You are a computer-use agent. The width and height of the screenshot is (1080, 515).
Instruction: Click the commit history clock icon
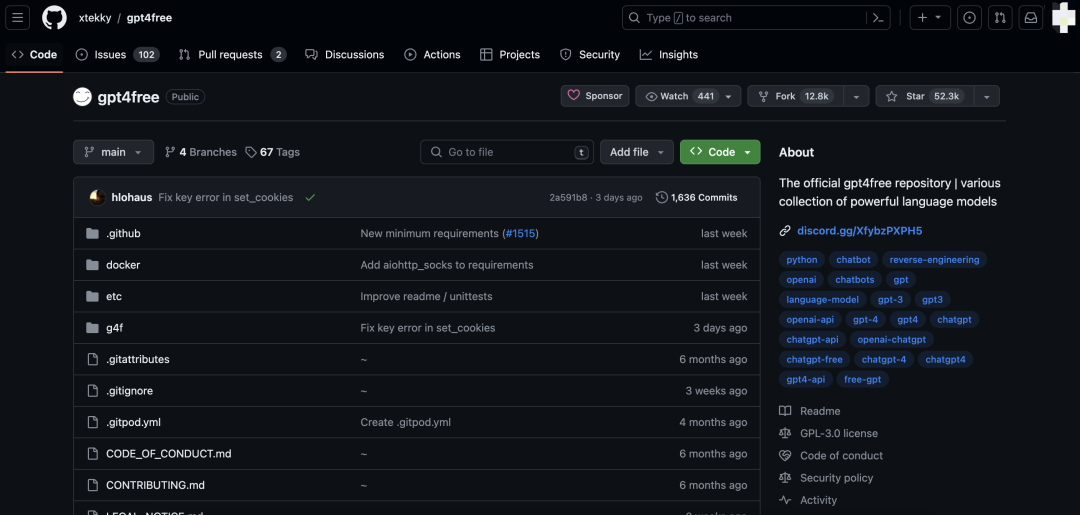pos(661,198)
